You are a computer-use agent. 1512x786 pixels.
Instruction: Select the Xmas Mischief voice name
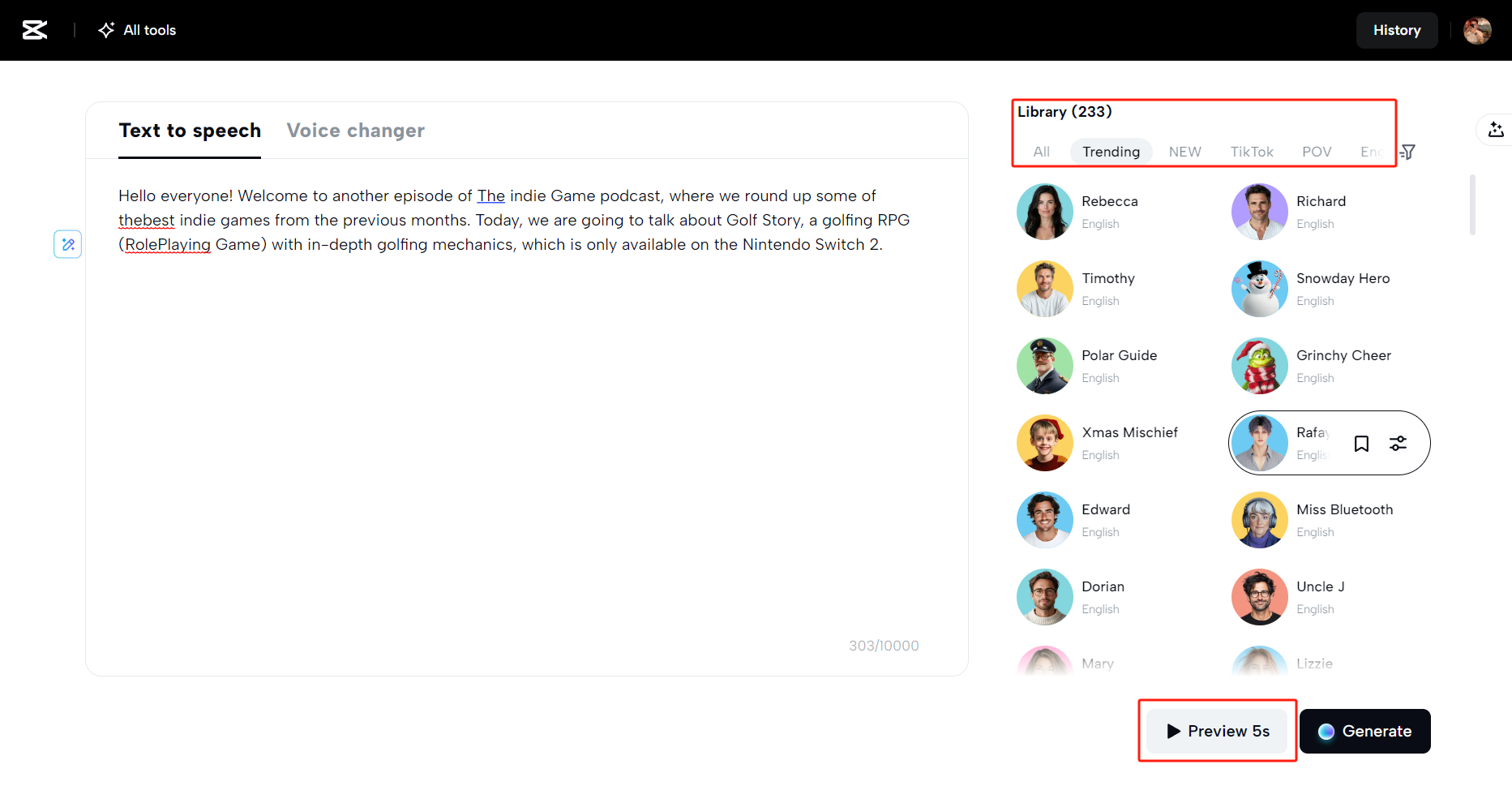pyautogui.click(x=1130, y=432)
